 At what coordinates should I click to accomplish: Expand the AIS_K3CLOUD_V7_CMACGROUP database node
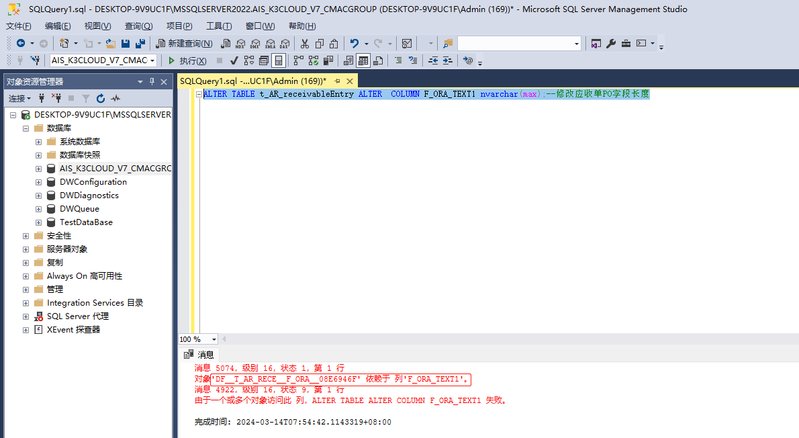pyautogui.click(x=38, y=169)
